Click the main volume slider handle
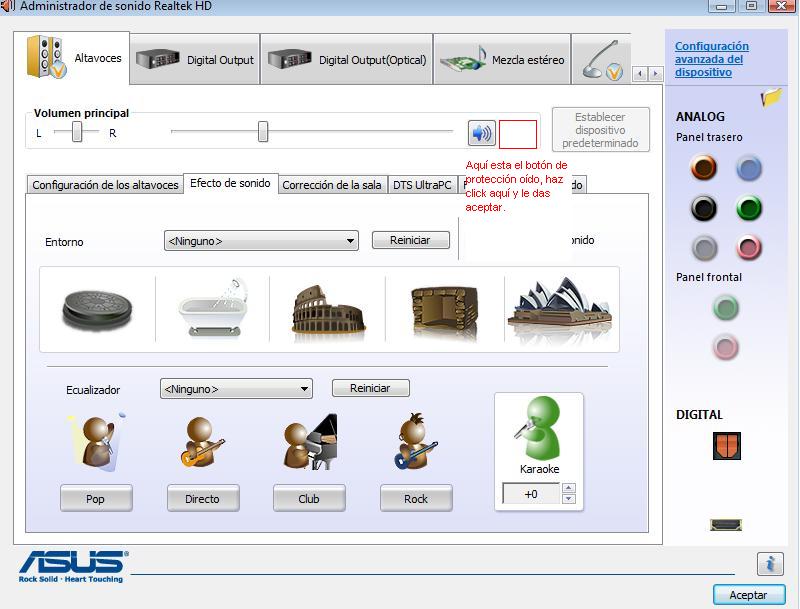 [x=263, y=132]
